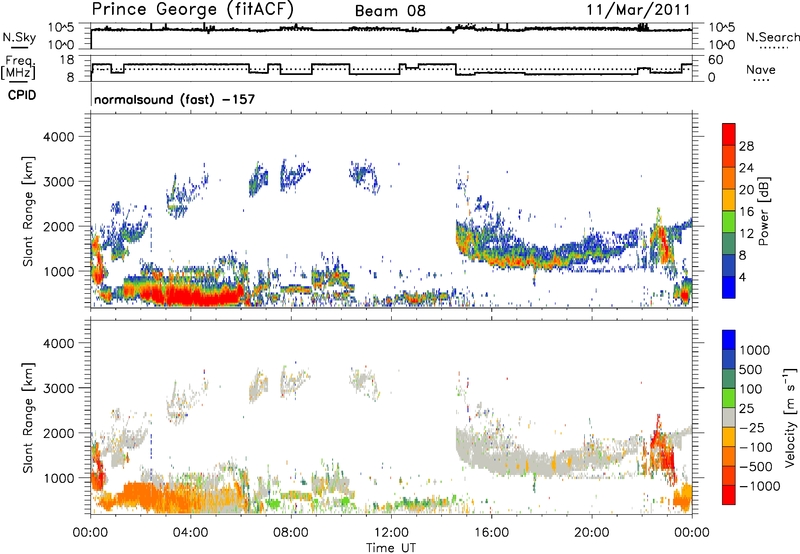Click the '500' velocity color bar label
This screenshot has height=554, width=800.
[x=751, y=370]
